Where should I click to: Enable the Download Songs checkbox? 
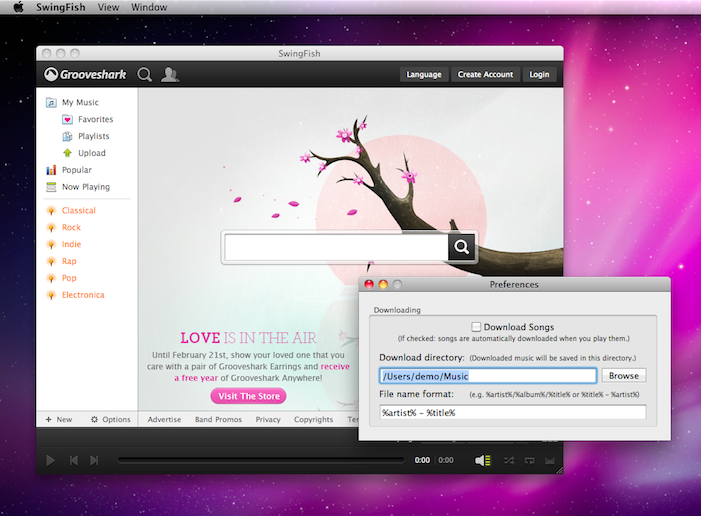click(x=476, y=327)
